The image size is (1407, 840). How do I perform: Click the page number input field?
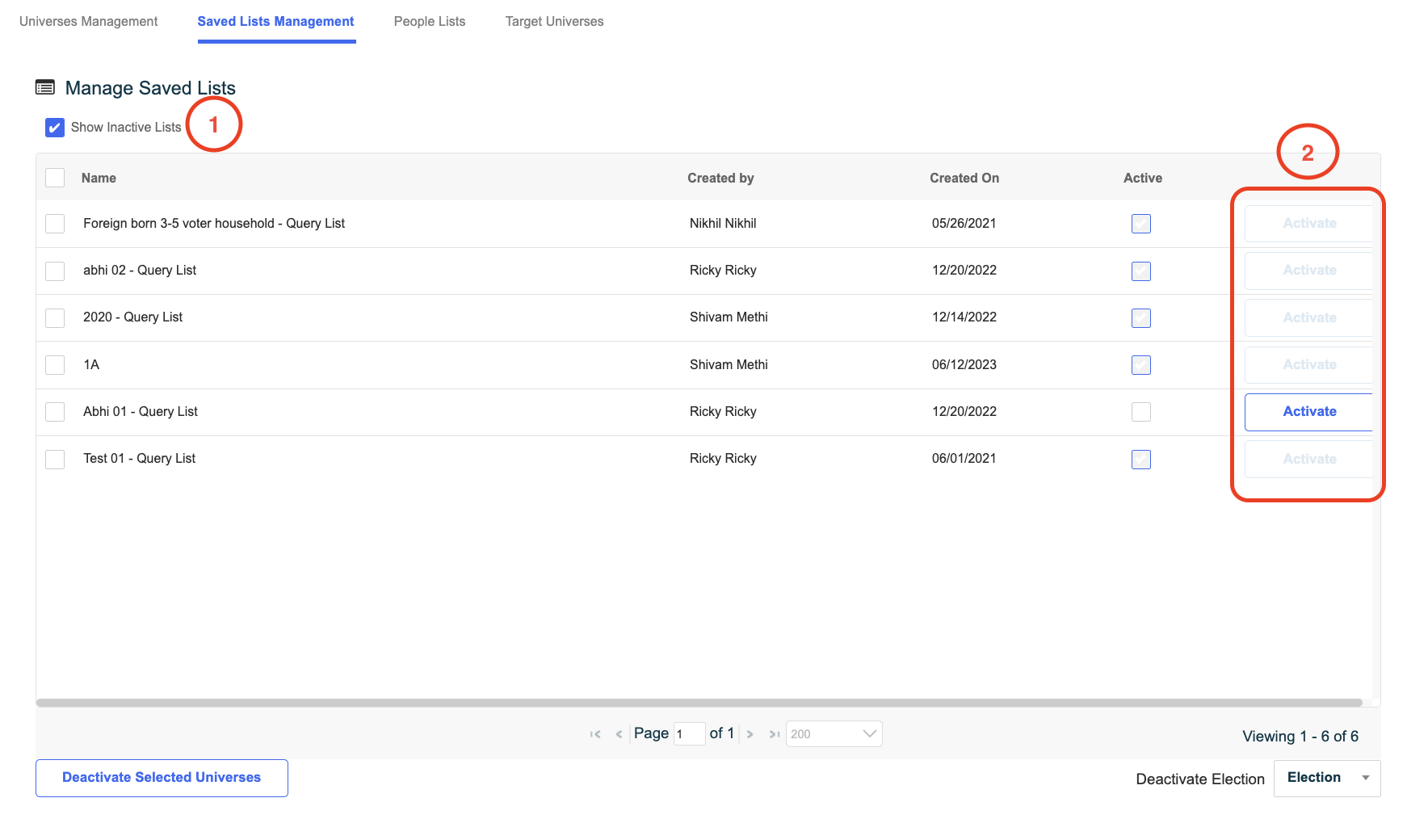(x=689, y=733)
